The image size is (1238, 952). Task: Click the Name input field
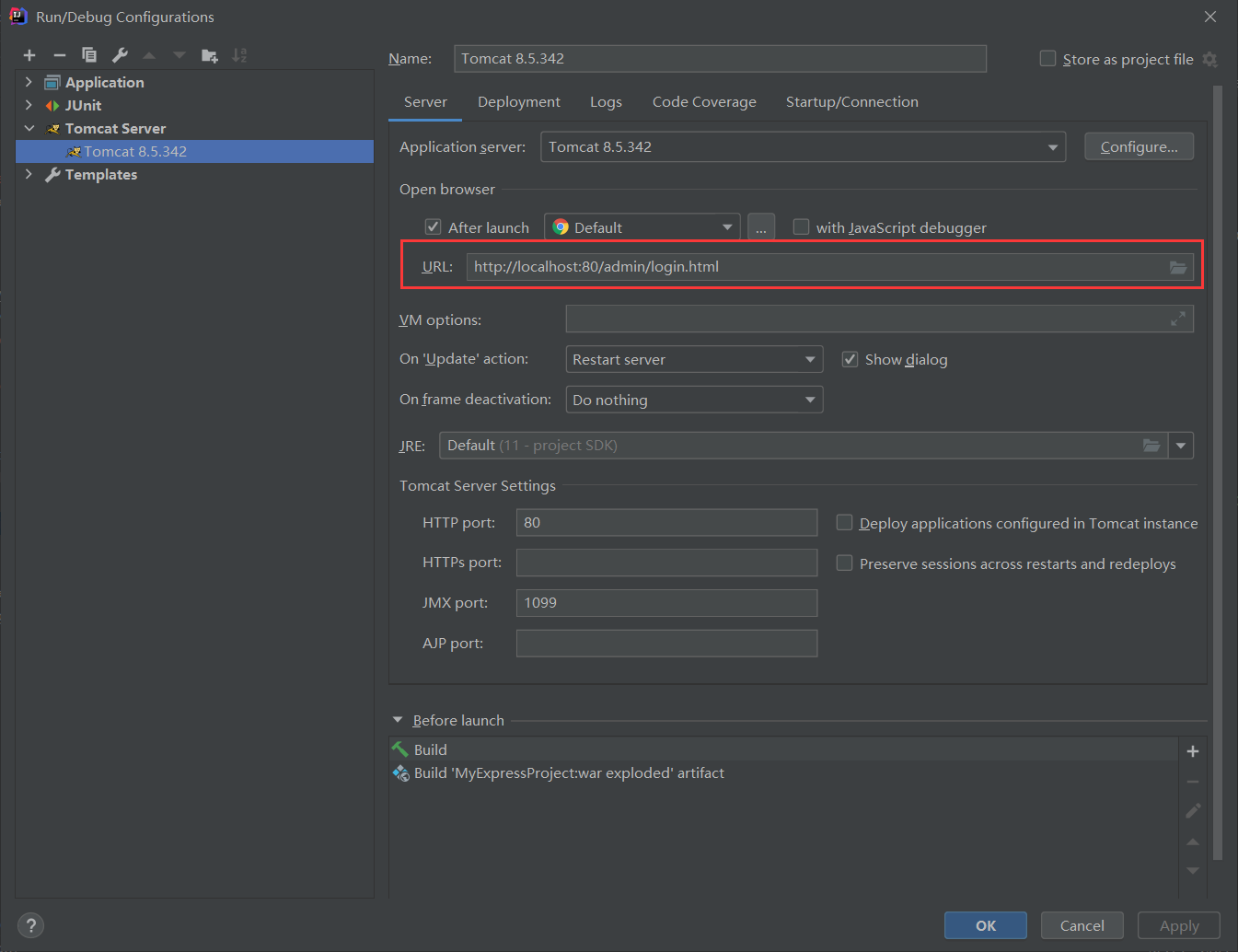720,59
